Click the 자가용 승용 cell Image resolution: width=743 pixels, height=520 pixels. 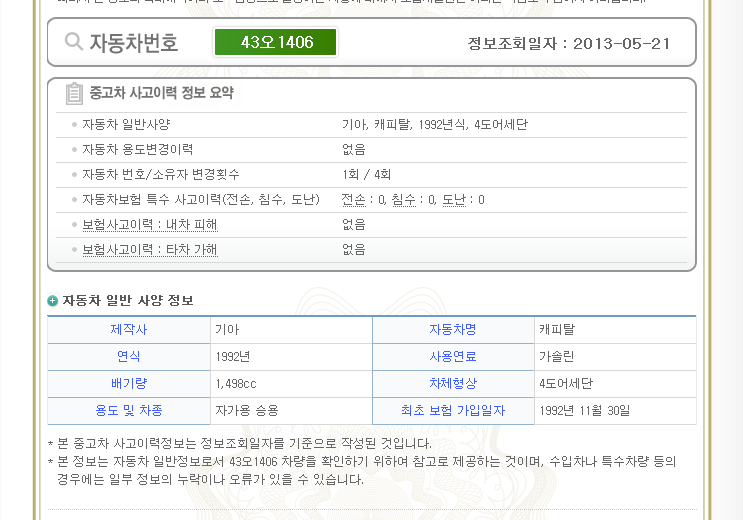click(x=291, y=411)
